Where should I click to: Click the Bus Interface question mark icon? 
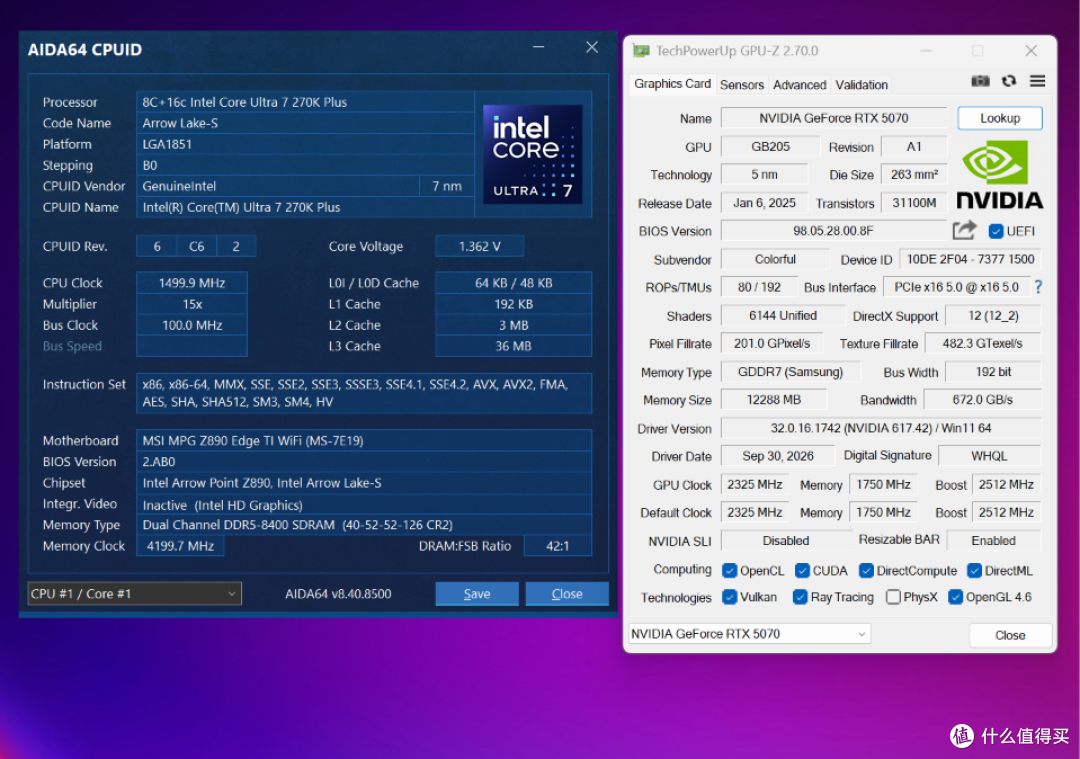[x=1038, y=287]
